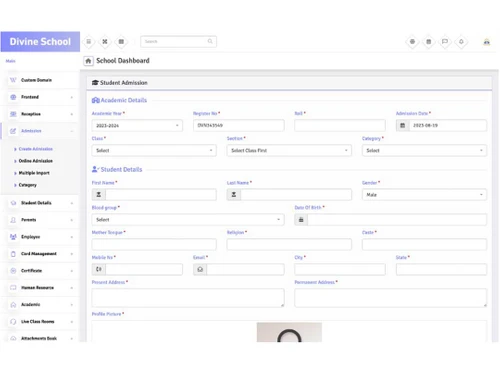Open the Class select dropdown
Viewport: 500px width, 375px height.
154,151
